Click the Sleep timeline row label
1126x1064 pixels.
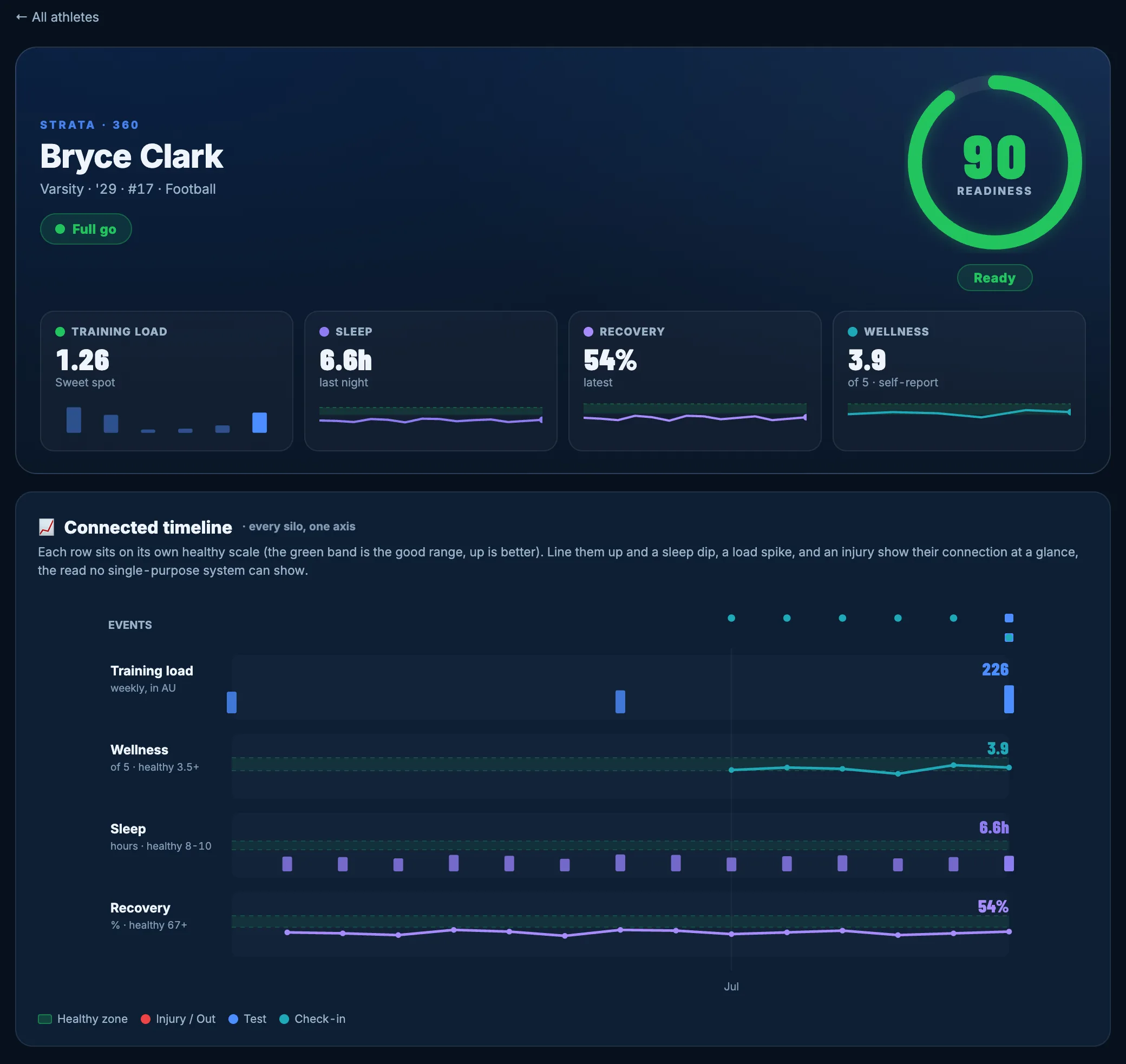128,829
